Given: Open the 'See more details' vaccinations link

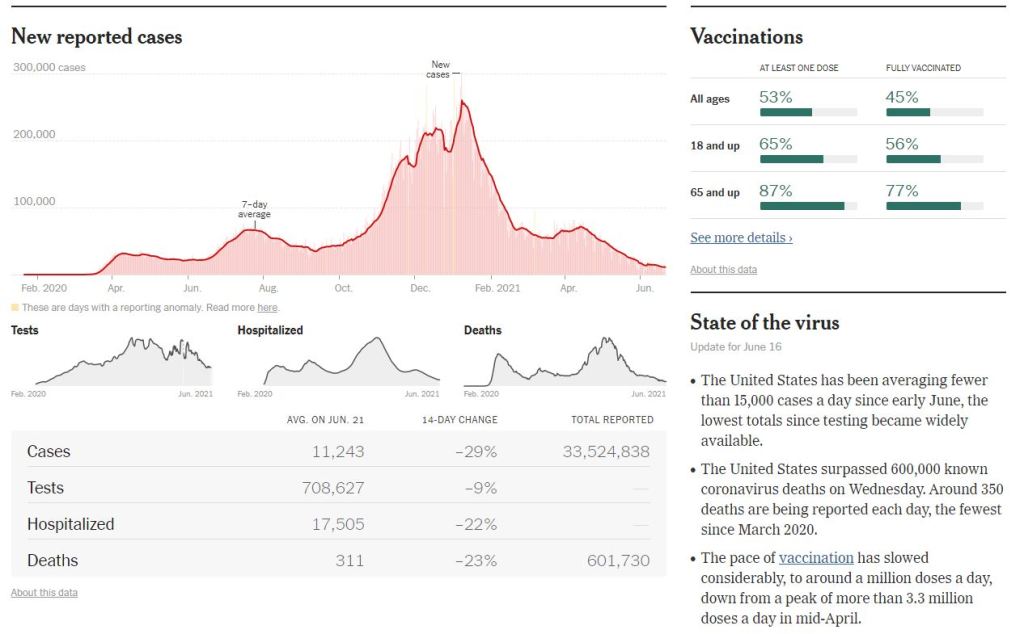Looking at the screenshot, I should [741, 238].
